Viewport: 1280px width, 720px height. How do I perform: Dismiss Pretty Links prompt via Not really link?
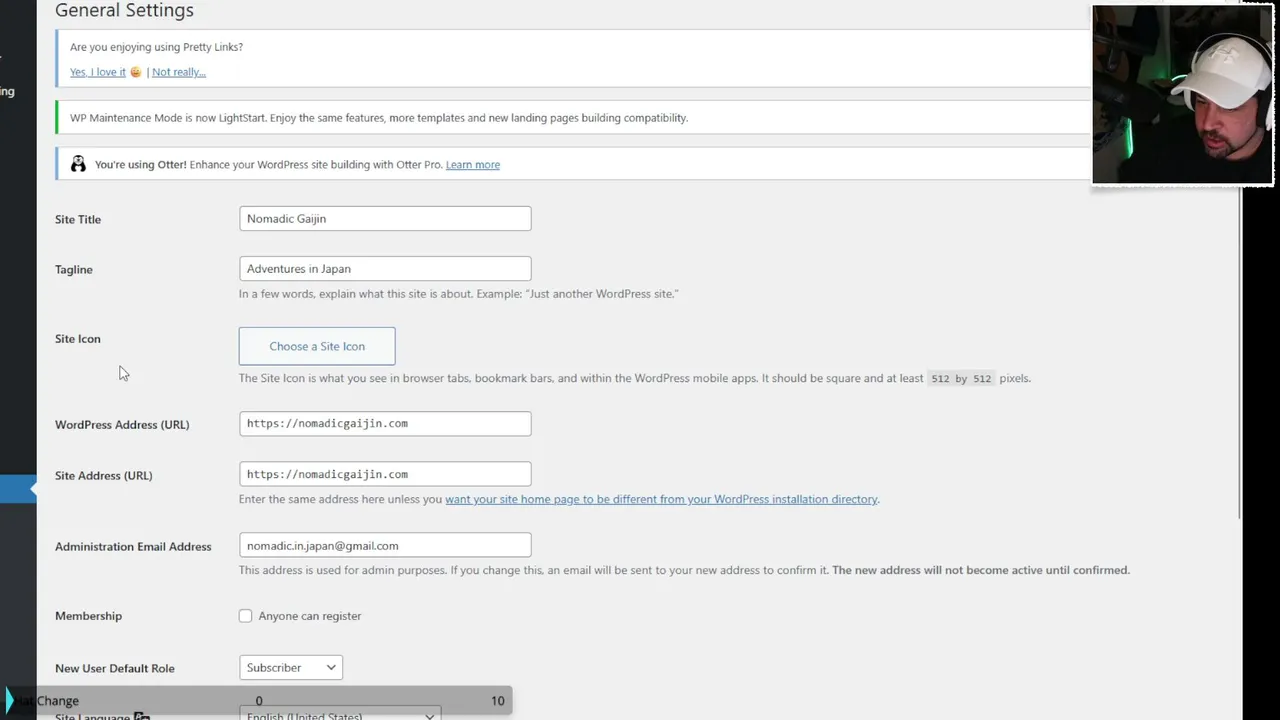click(179, 72)
